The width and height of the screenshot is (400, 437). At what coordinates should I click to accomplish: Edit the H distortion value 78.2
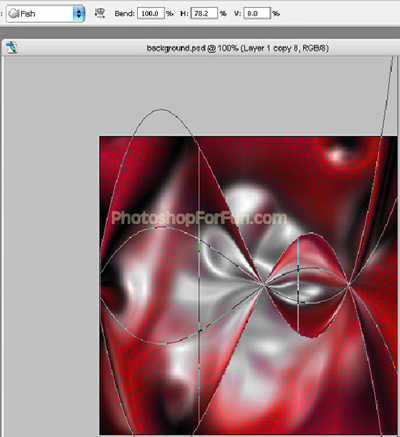click(204, 13)
